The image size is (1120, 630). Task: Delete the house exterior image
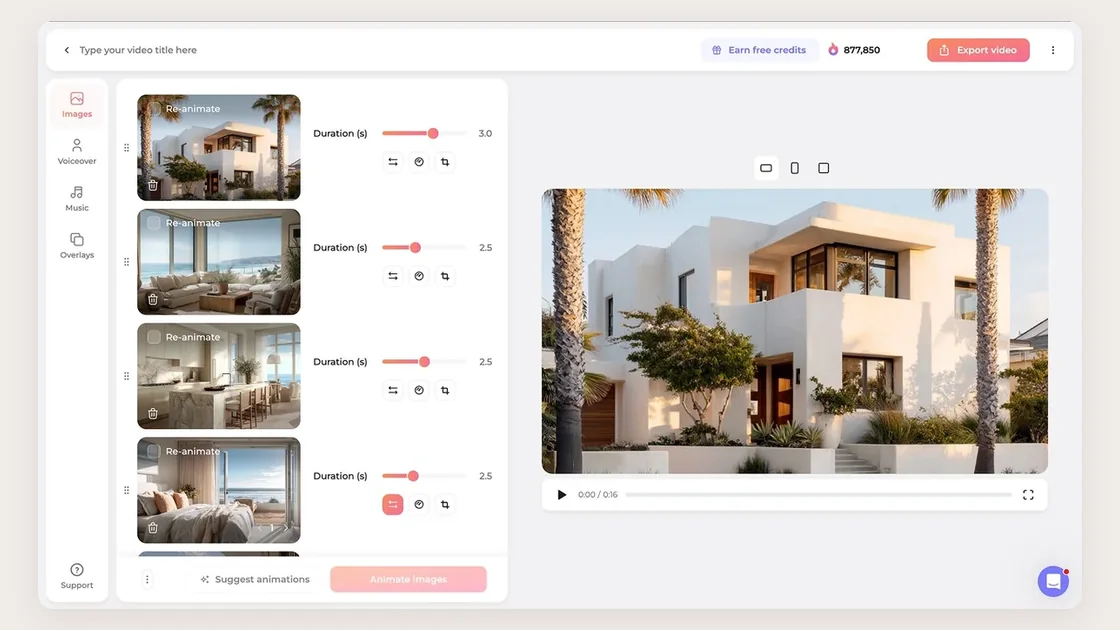pos(153,185)
